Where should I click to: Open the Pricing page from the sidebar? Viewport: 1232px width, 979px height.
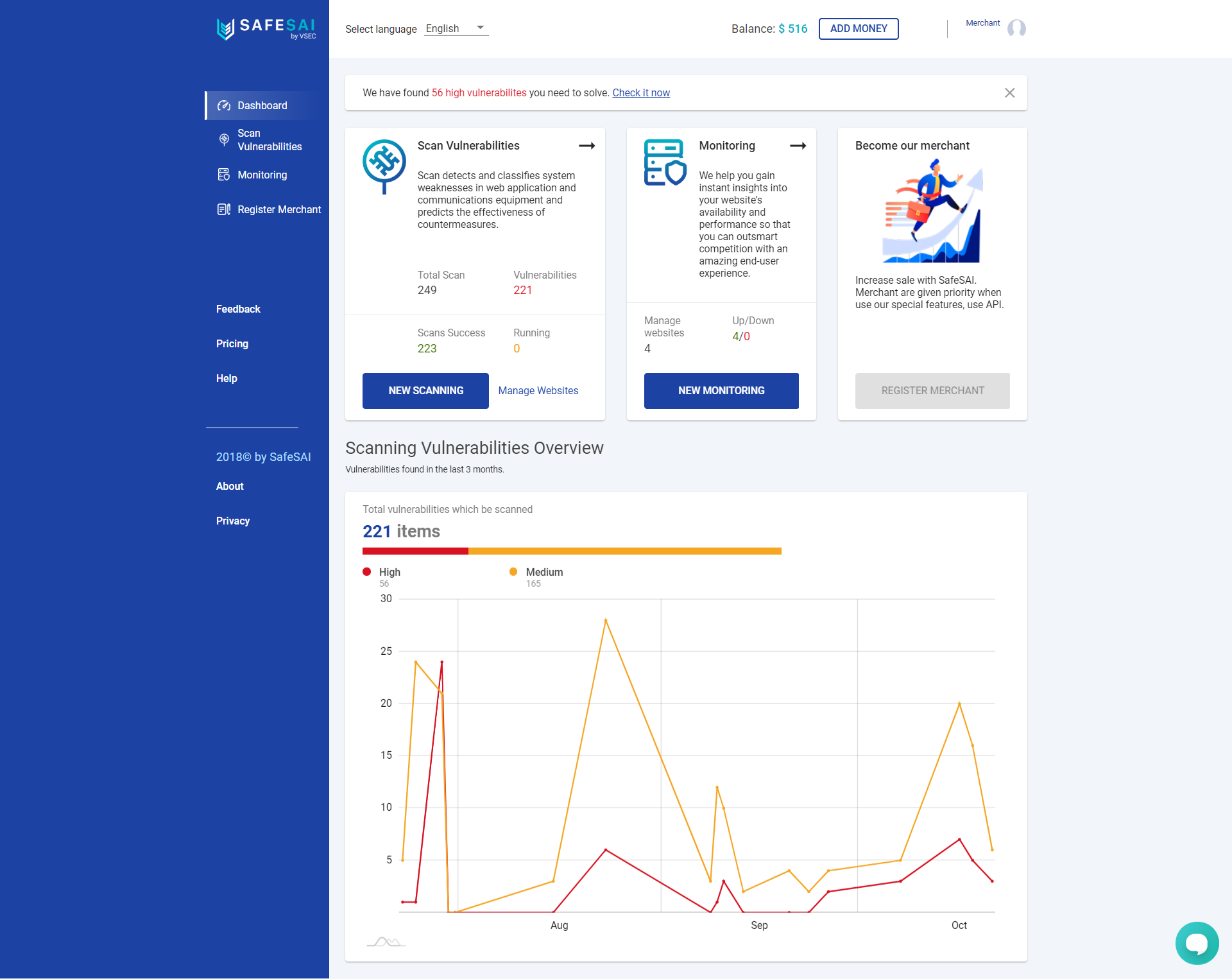[x=232, y=343]
